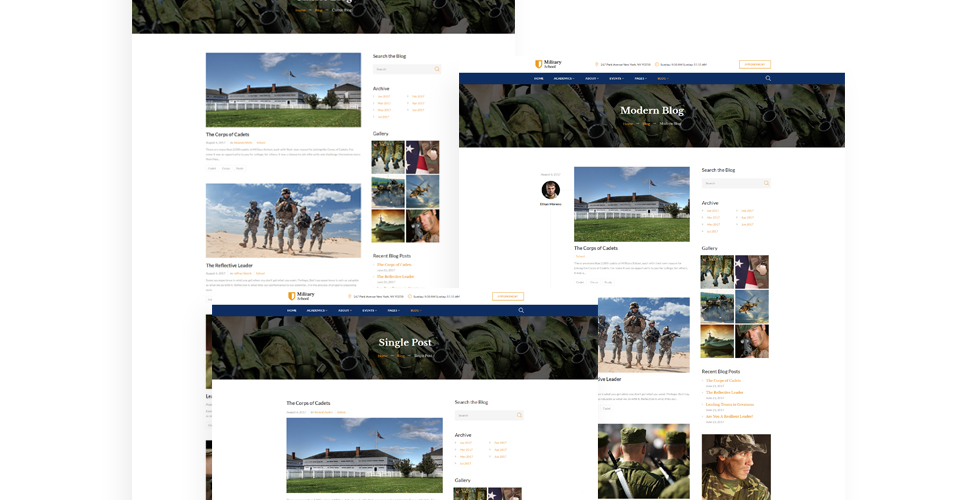Click desert soldiers post image on Modern Blog
This screenshot has width=965, height=500.
click(644, 335)
